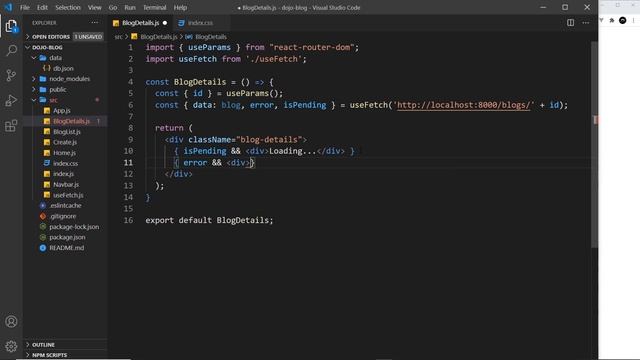Open BlogList.js in the explorer
This screenshot has height=360, width=640.
(67, 132)
